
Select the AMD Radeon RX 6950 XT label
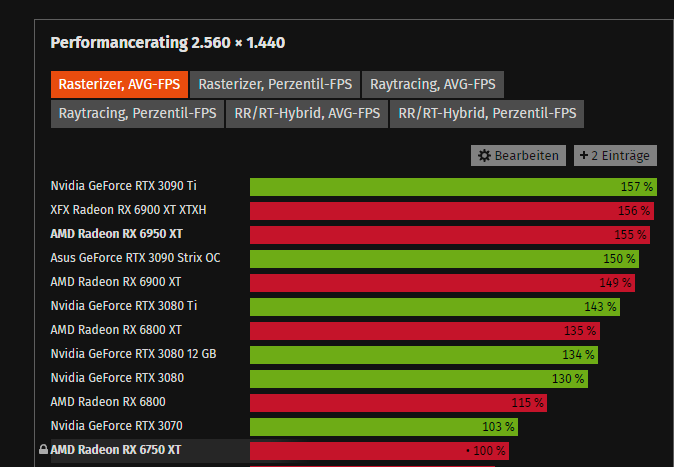[116, 234]
